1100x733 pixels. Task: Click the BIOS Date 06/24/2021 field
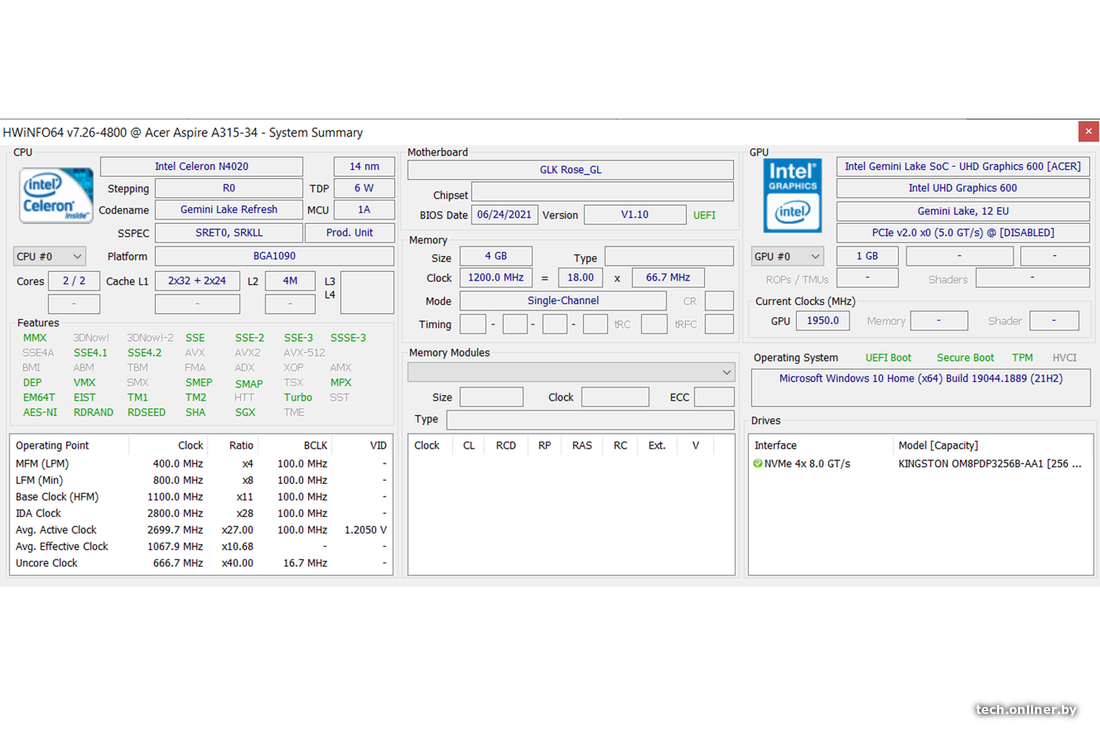tap(505, 215)
